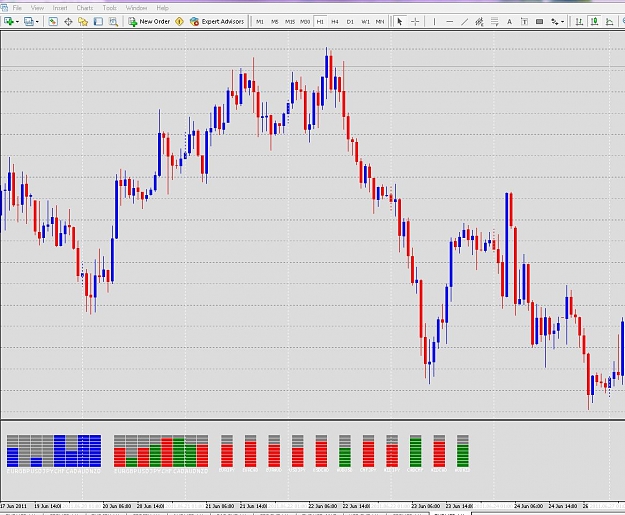Open the Strategy Tester magnifier icon
Screen dimensions: 625x515
click(x=113, y=22)
